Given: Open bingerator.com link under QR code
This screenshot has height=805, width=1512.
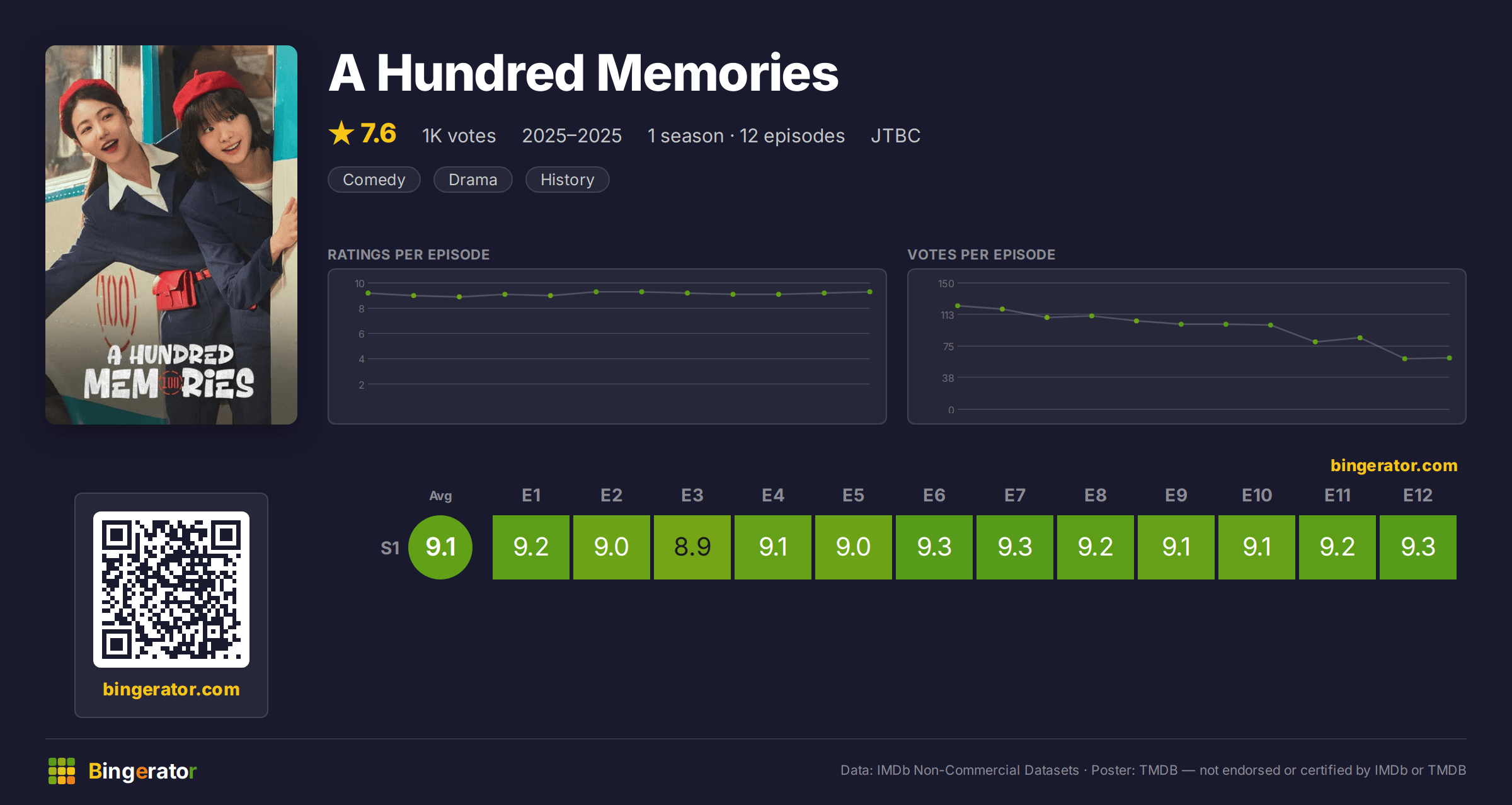Looking at the screenshot, I should (171, 689).
